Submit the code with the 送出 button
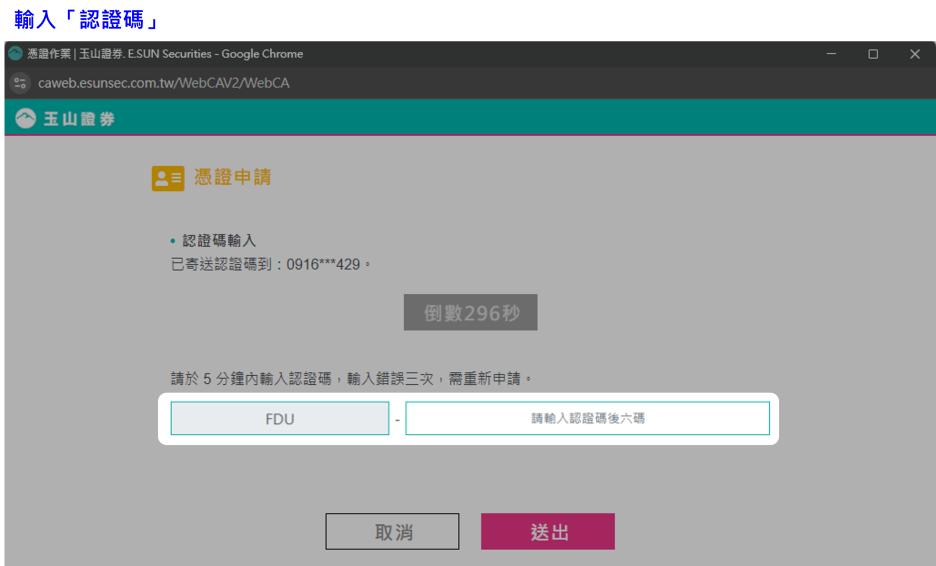Screen dimensions: 936x566 547,532
